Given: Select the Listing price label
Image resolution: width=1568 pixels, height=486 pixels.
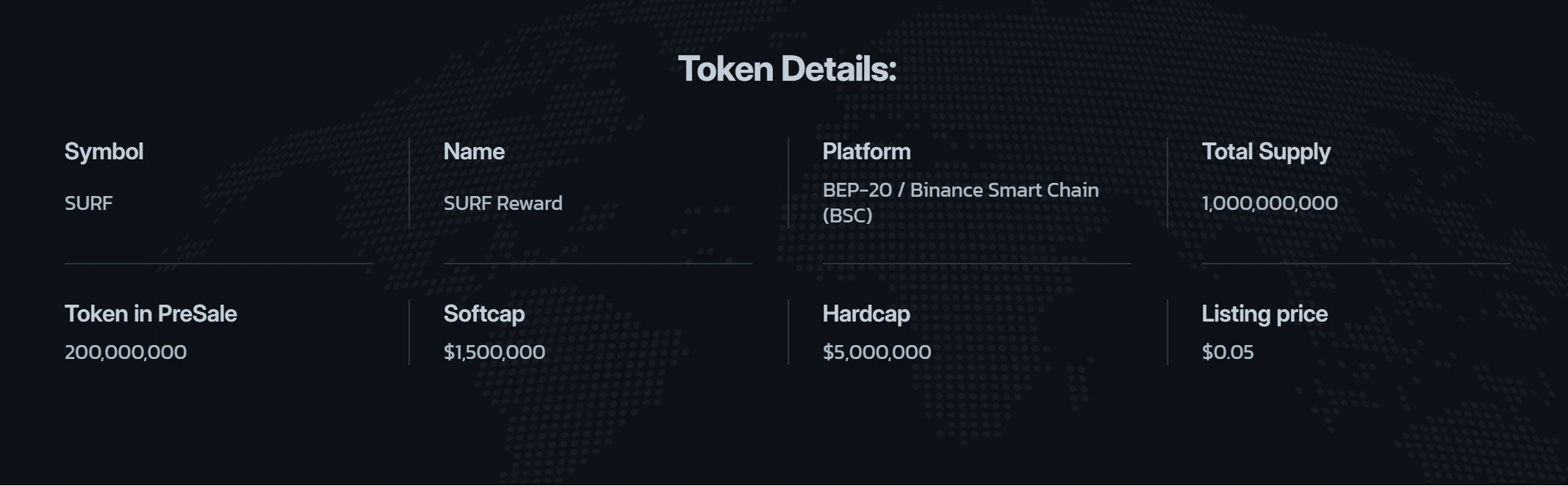Looking at the screenshot, I should (1265, 314).
